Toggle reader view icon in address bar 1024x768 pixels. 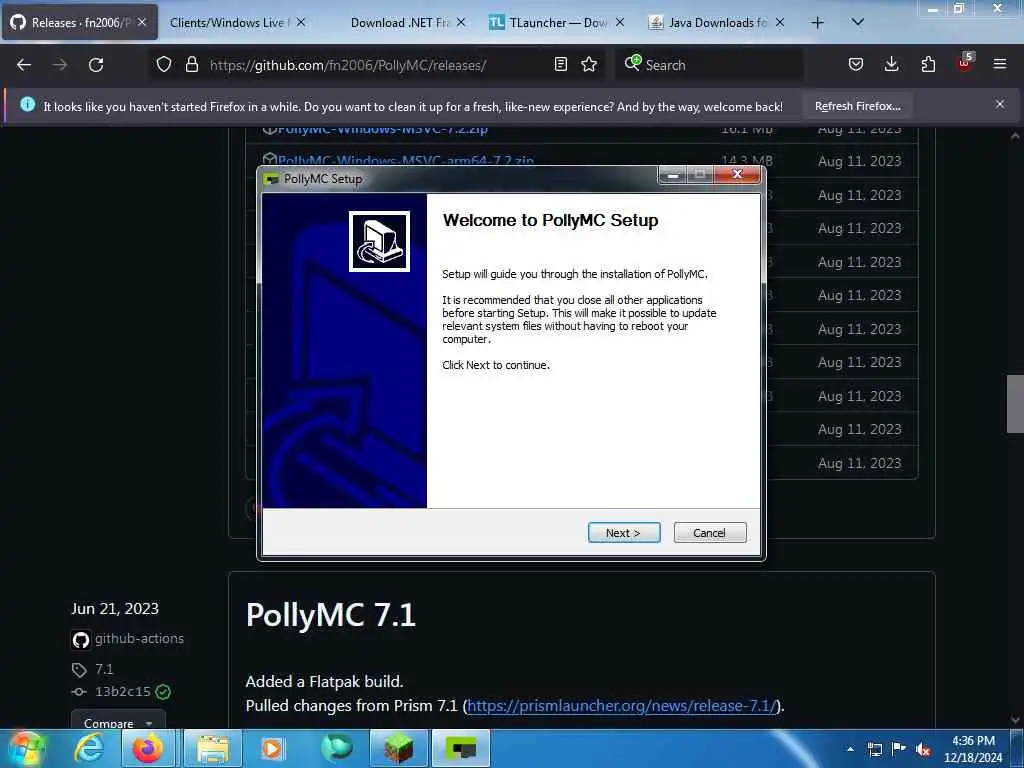coord(560,64)
